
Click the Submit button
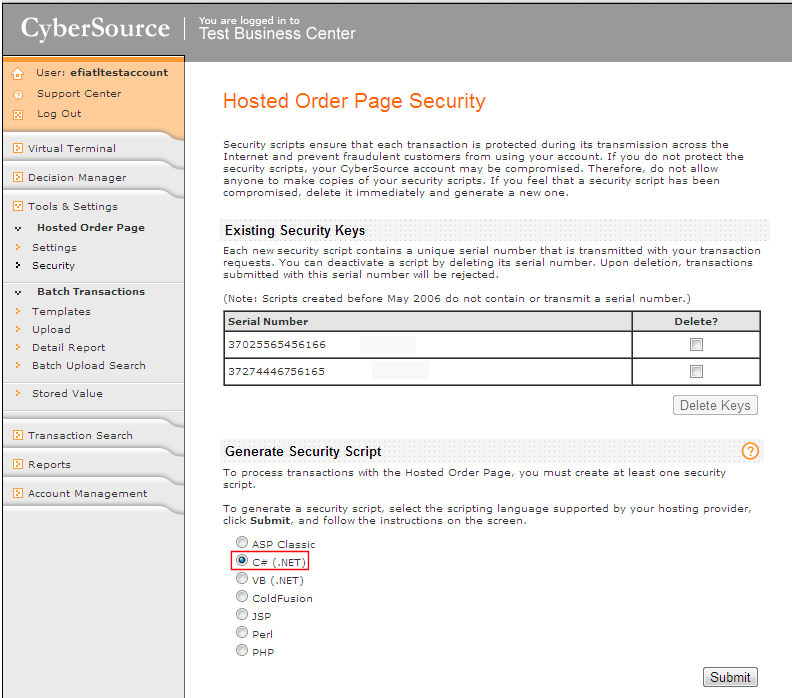[730, 677]
